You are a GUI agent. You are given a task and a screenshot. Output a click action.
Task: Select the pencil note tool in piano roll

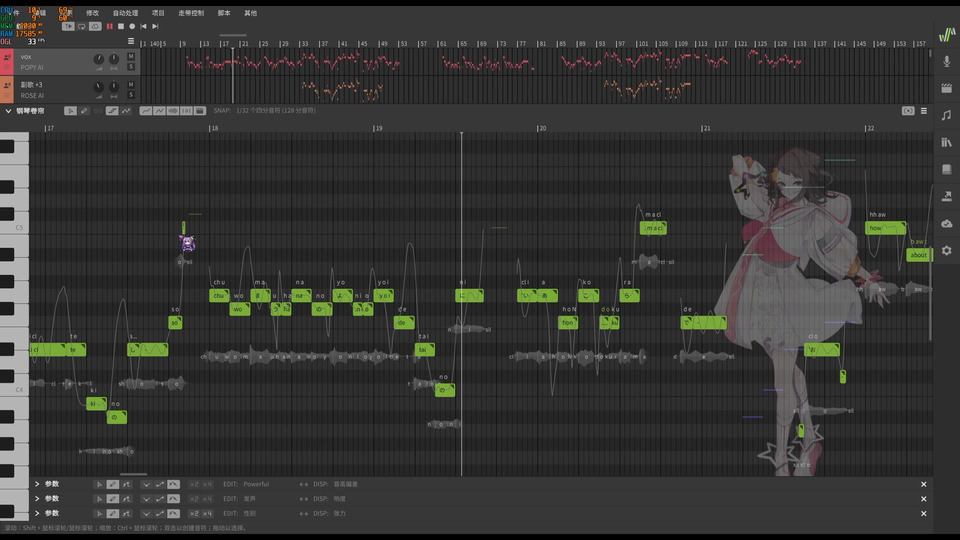click(84, 111)
